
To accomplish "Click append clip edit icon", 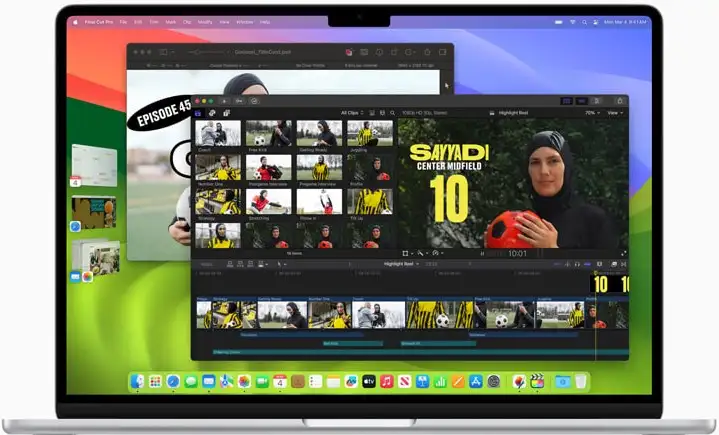I will point(250,264).
